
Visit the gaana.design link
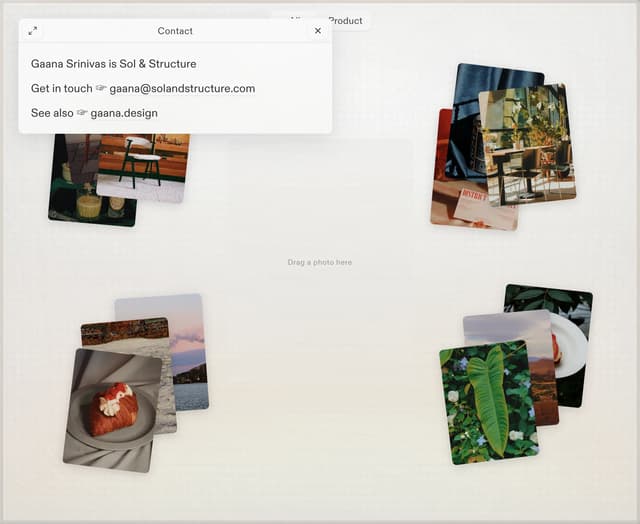tap(124, 113)
